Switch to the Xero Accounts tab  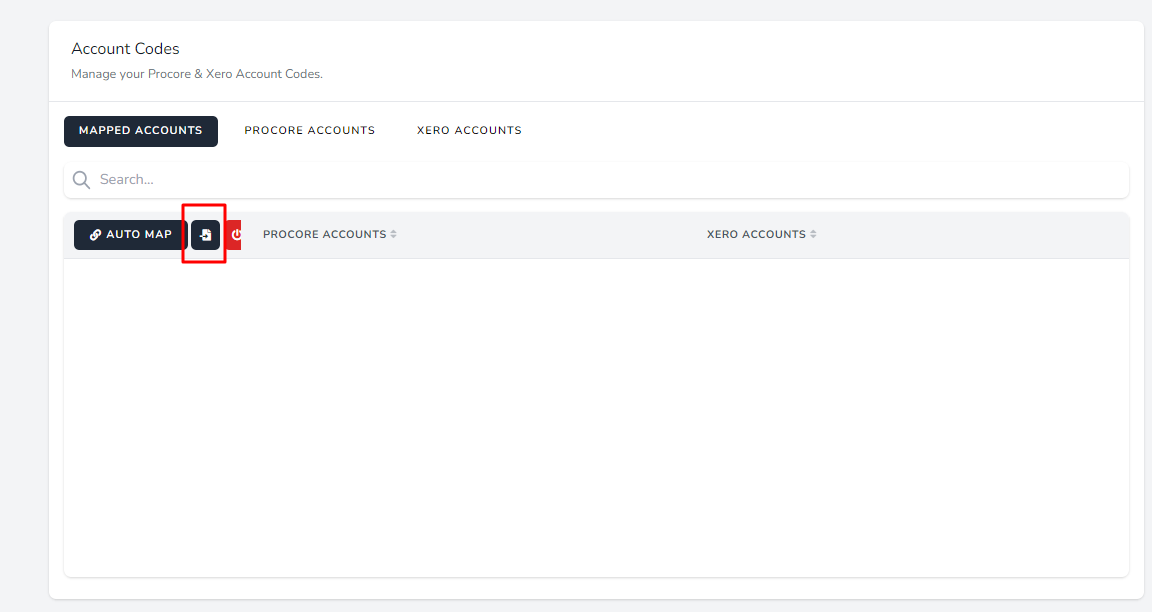coord(468,130)
